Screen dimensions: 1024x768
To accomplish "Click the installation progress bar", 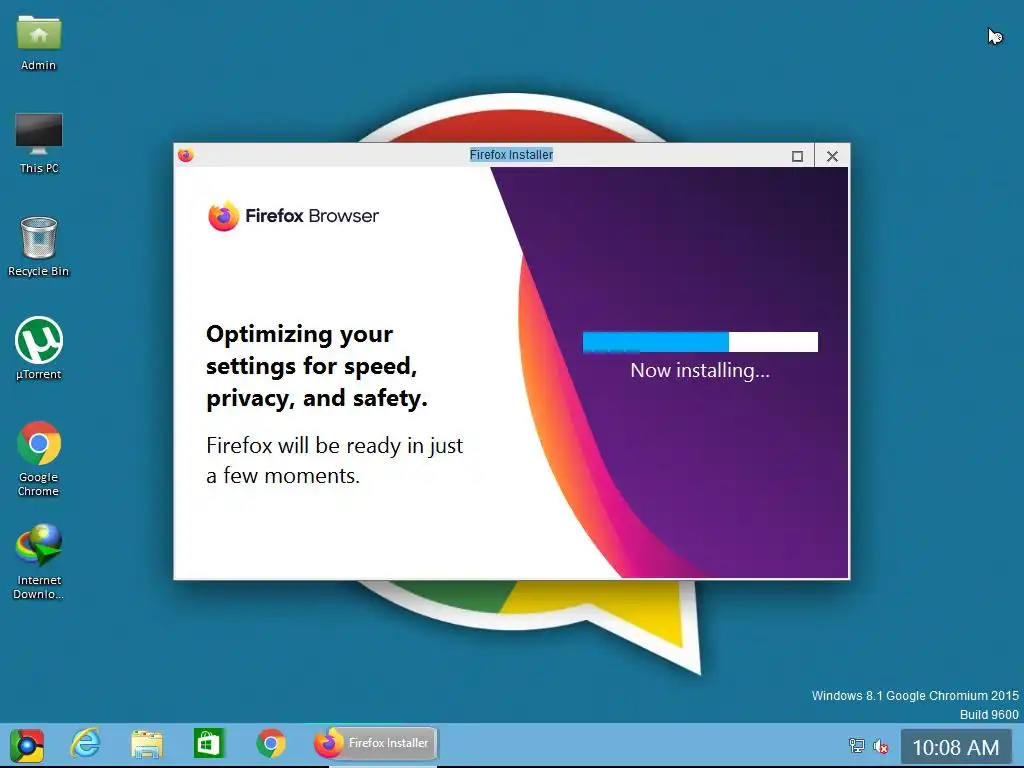I will click(x=700, y=342).
